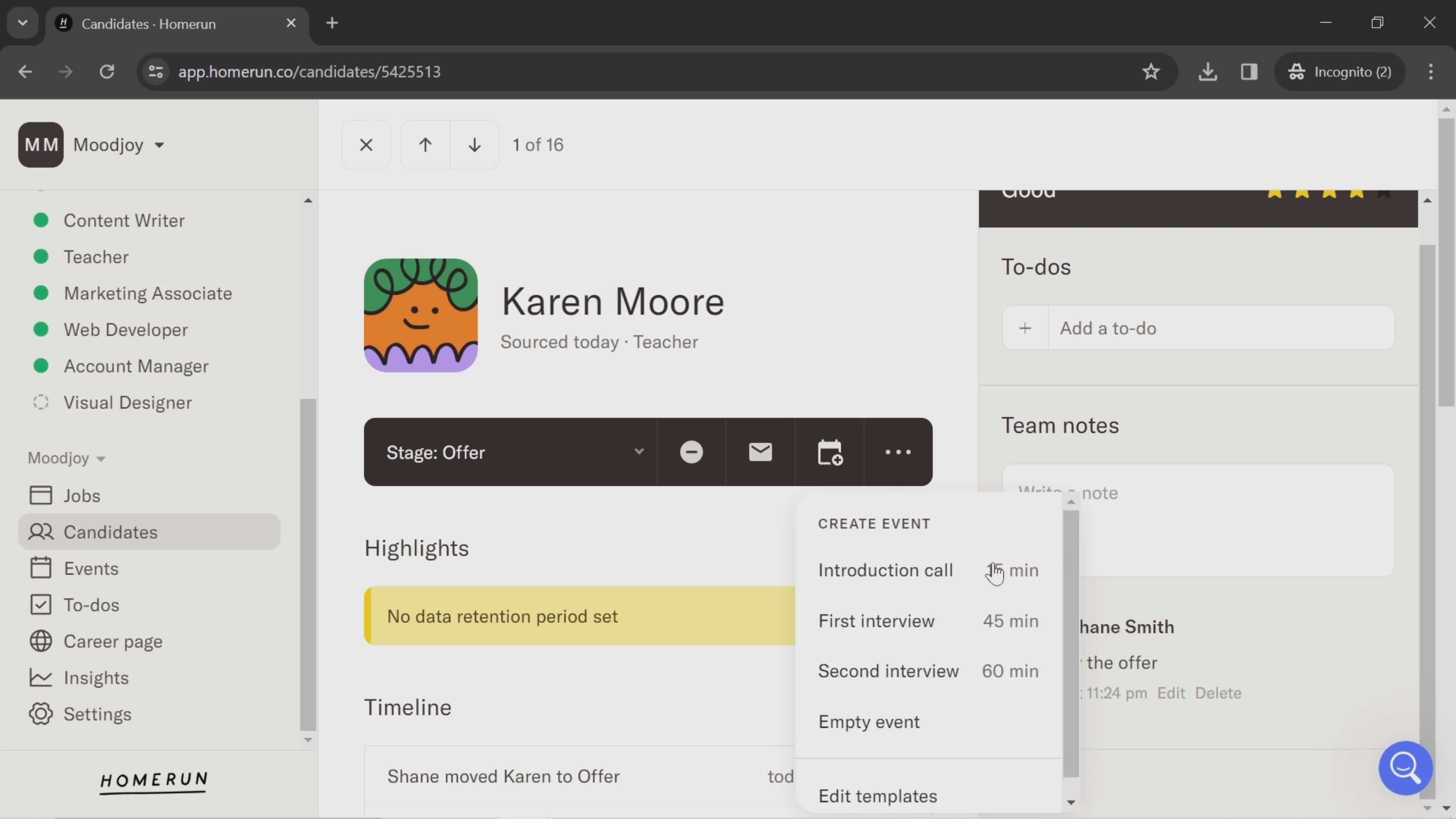This screenshot has height=819, width=1456.
Task: Select Introduction call event template
Action: 928,570
